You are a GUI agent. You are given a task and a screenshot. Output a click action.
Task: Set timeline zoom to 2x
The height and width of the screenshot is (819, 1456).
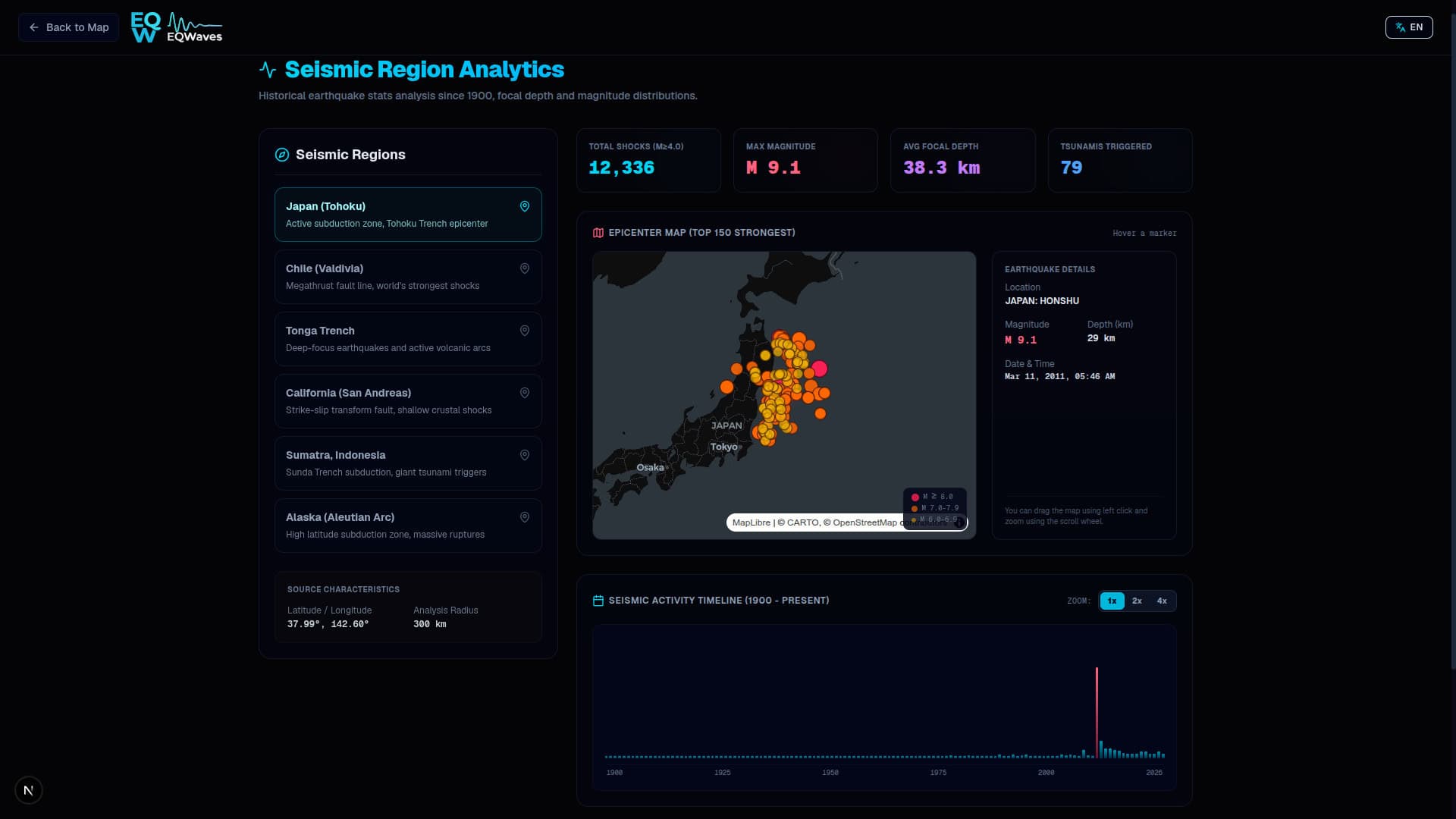click(1137, 601)
